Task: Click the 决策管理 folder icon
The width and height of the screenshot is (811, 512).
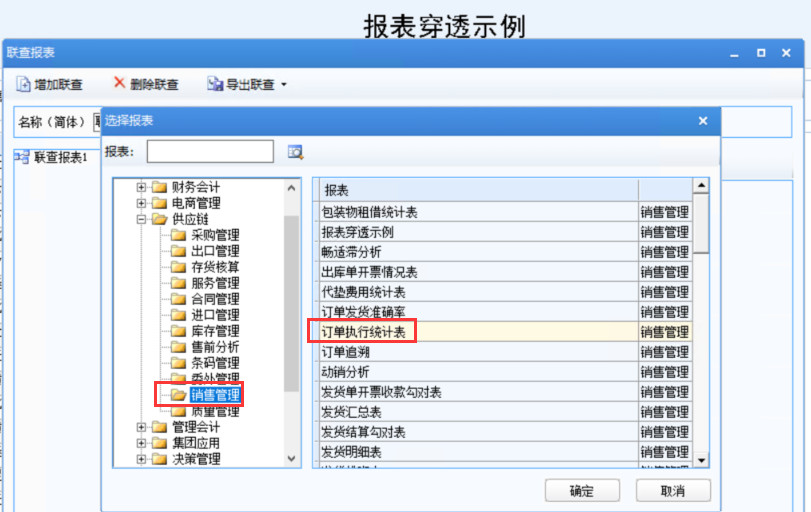Action: [159, 459]
